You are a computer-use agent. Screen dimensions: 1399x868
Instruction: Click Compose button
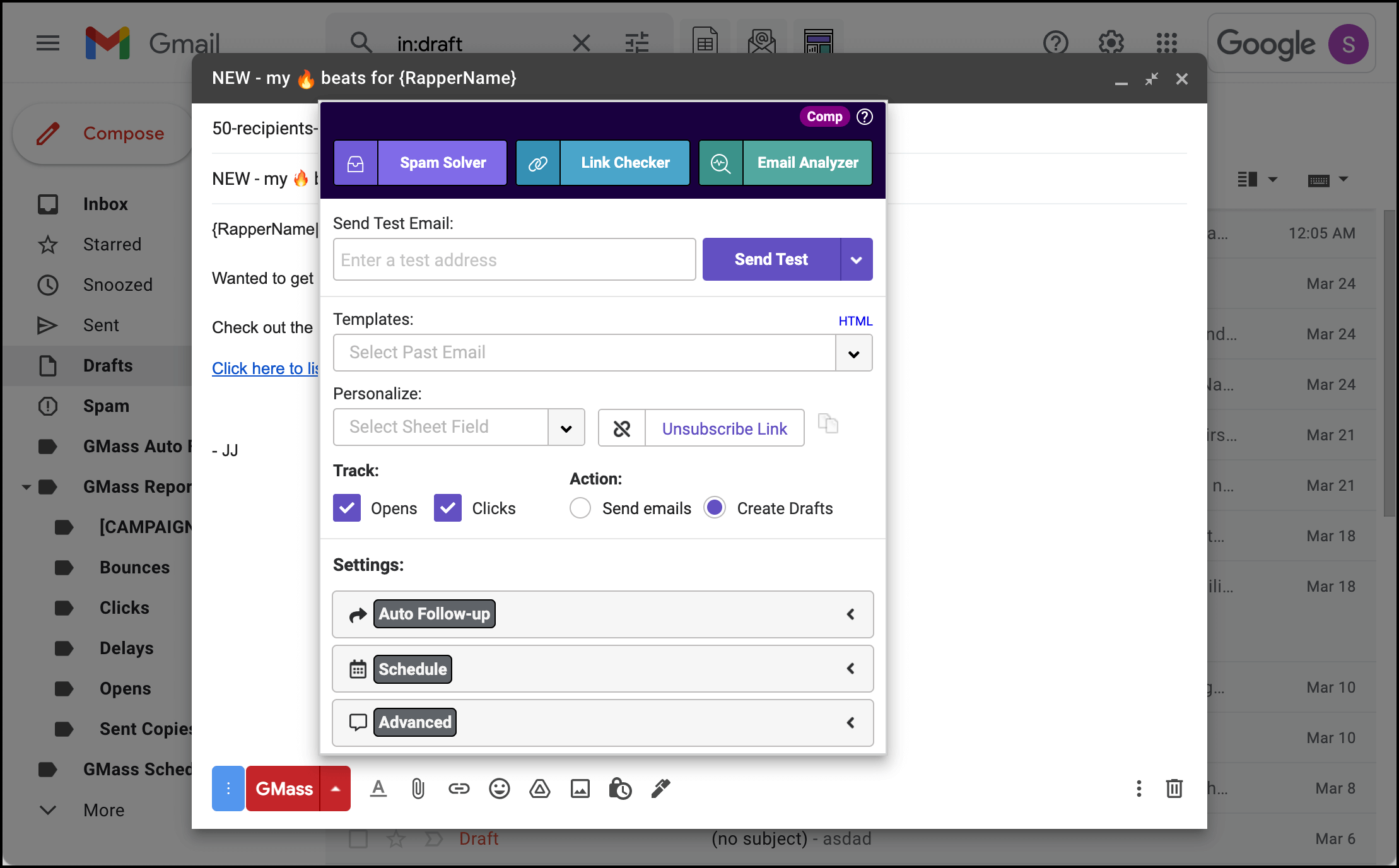[102, 134]
